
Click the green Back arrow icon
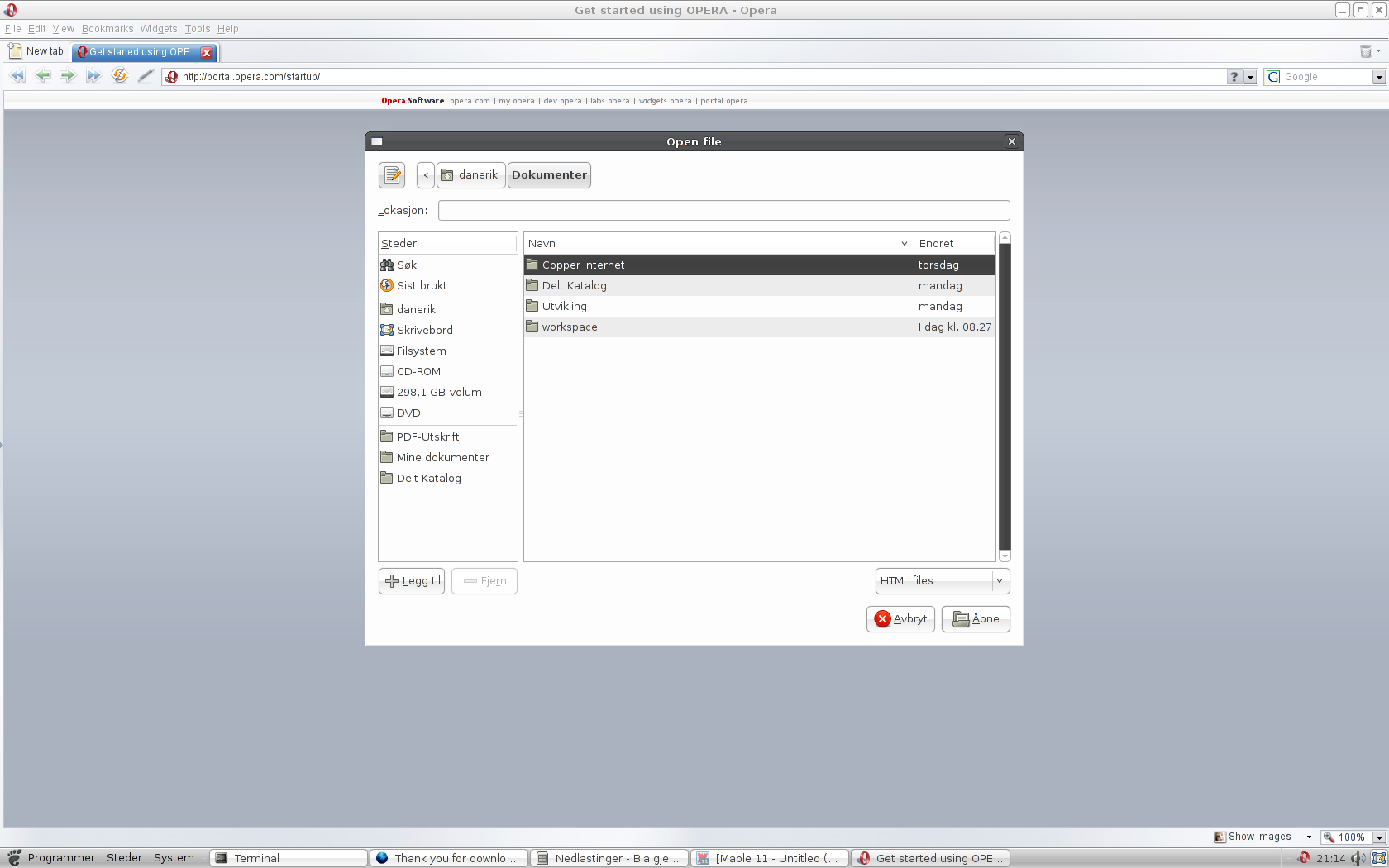pos(43,76)
